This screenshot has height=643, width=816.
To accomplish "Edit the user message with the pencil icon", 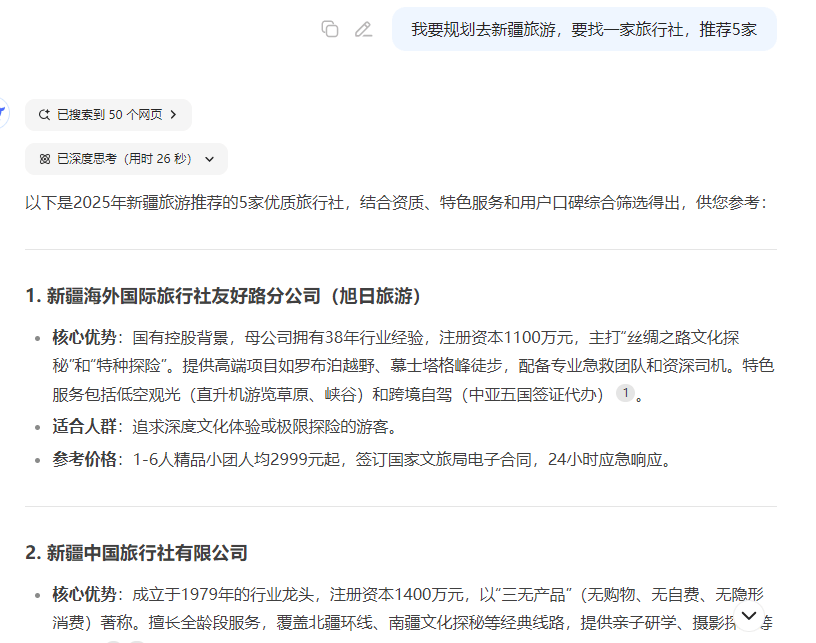I will [363, 29].
